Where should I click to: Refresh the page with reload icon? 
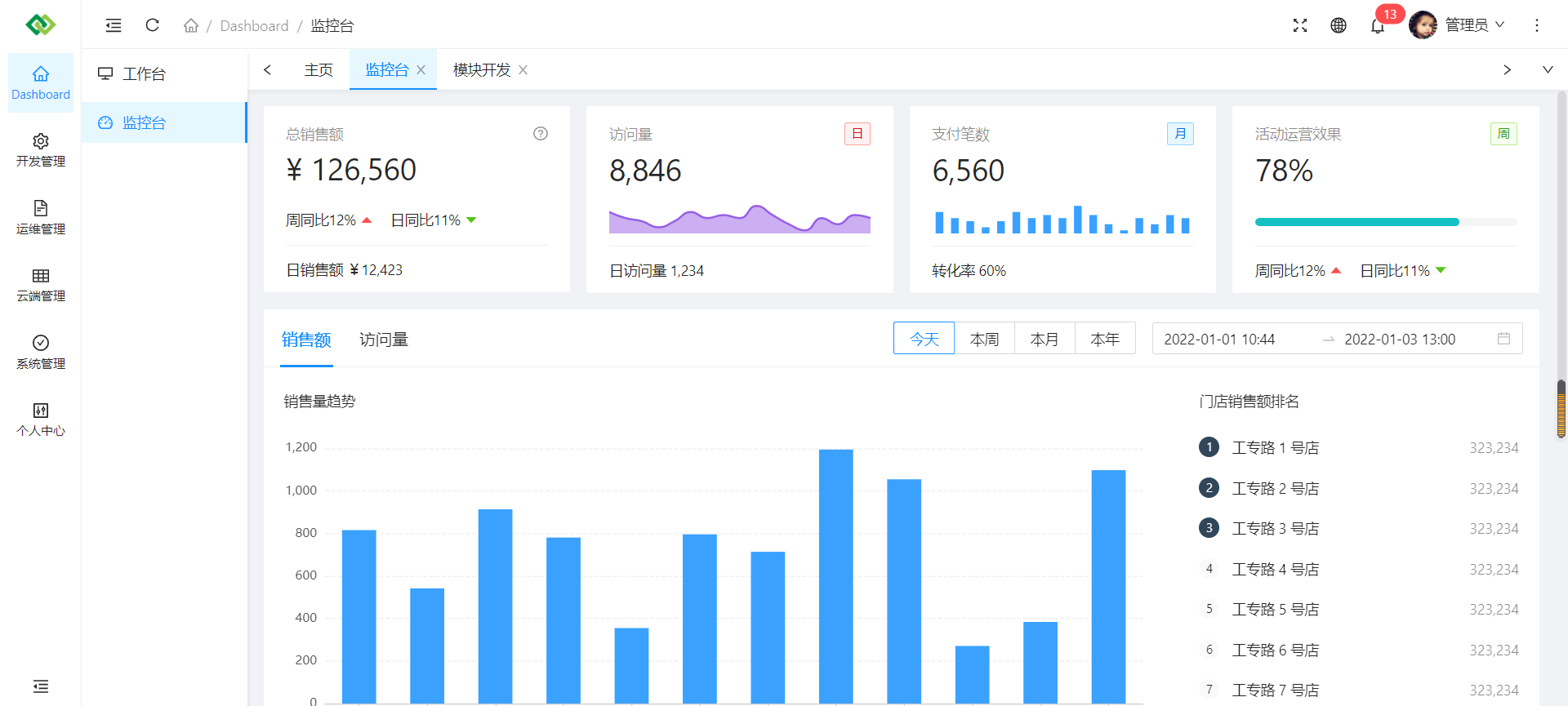tap(152, 25)
